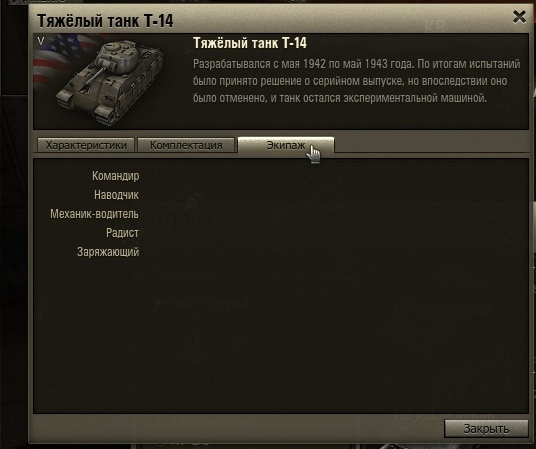
Task: Close the T-14 info window with X
Action: pyautogui.click(x=519, y=17)
